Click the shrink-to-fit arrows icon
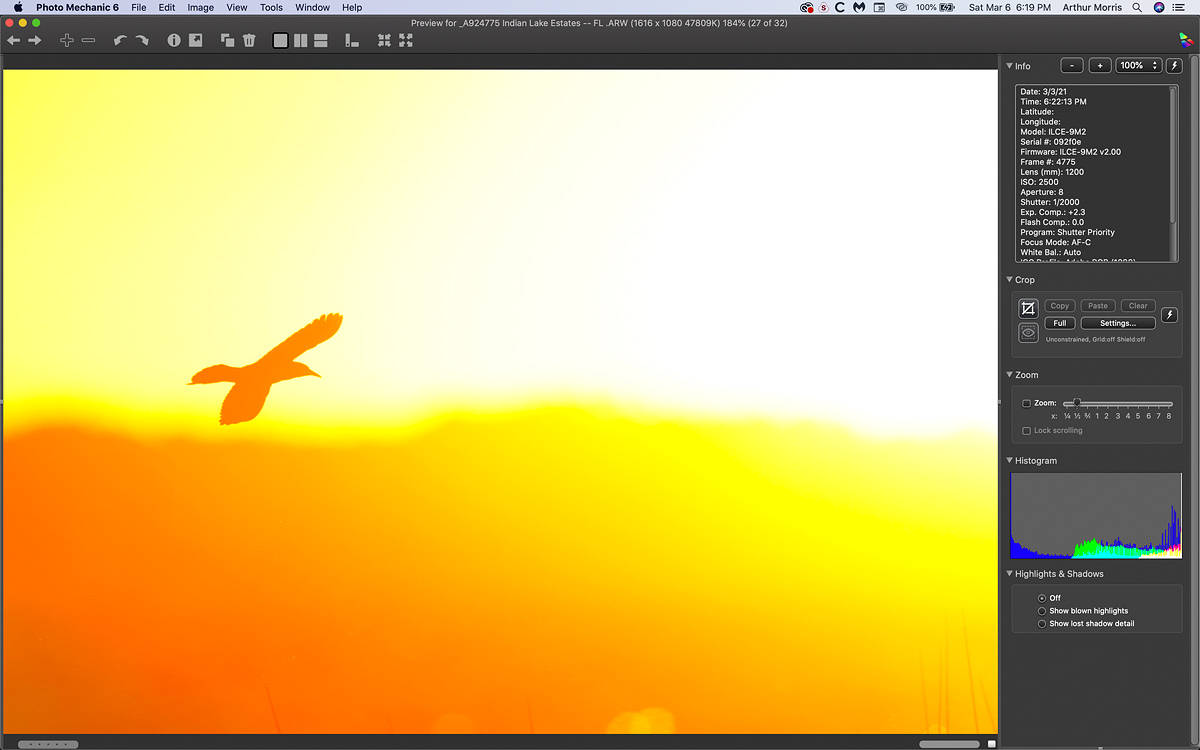This screenshot has width=1200, height=750. [x=384, y=41]
